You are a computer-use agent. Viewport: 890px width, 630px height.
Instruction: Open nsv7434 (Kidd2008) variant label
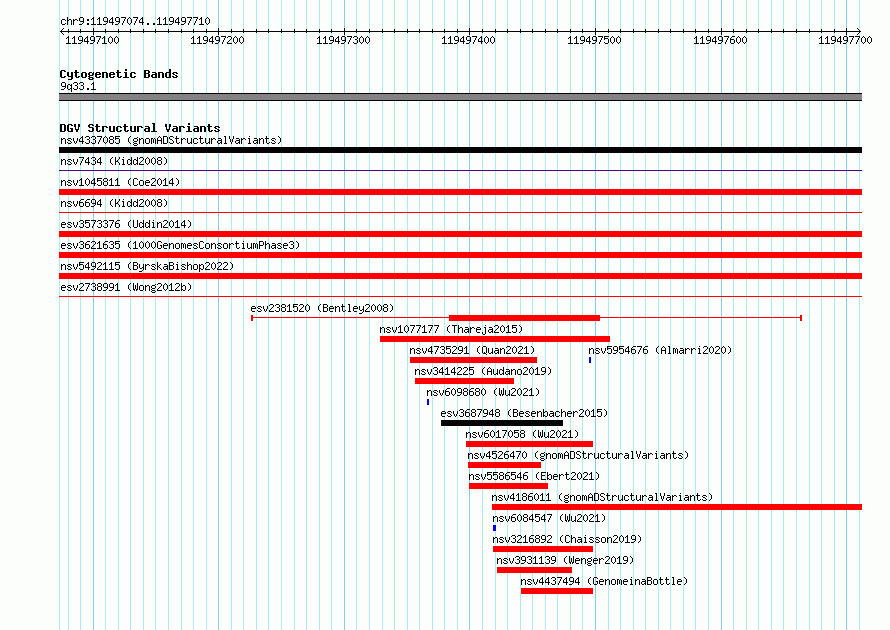[114, 161]
